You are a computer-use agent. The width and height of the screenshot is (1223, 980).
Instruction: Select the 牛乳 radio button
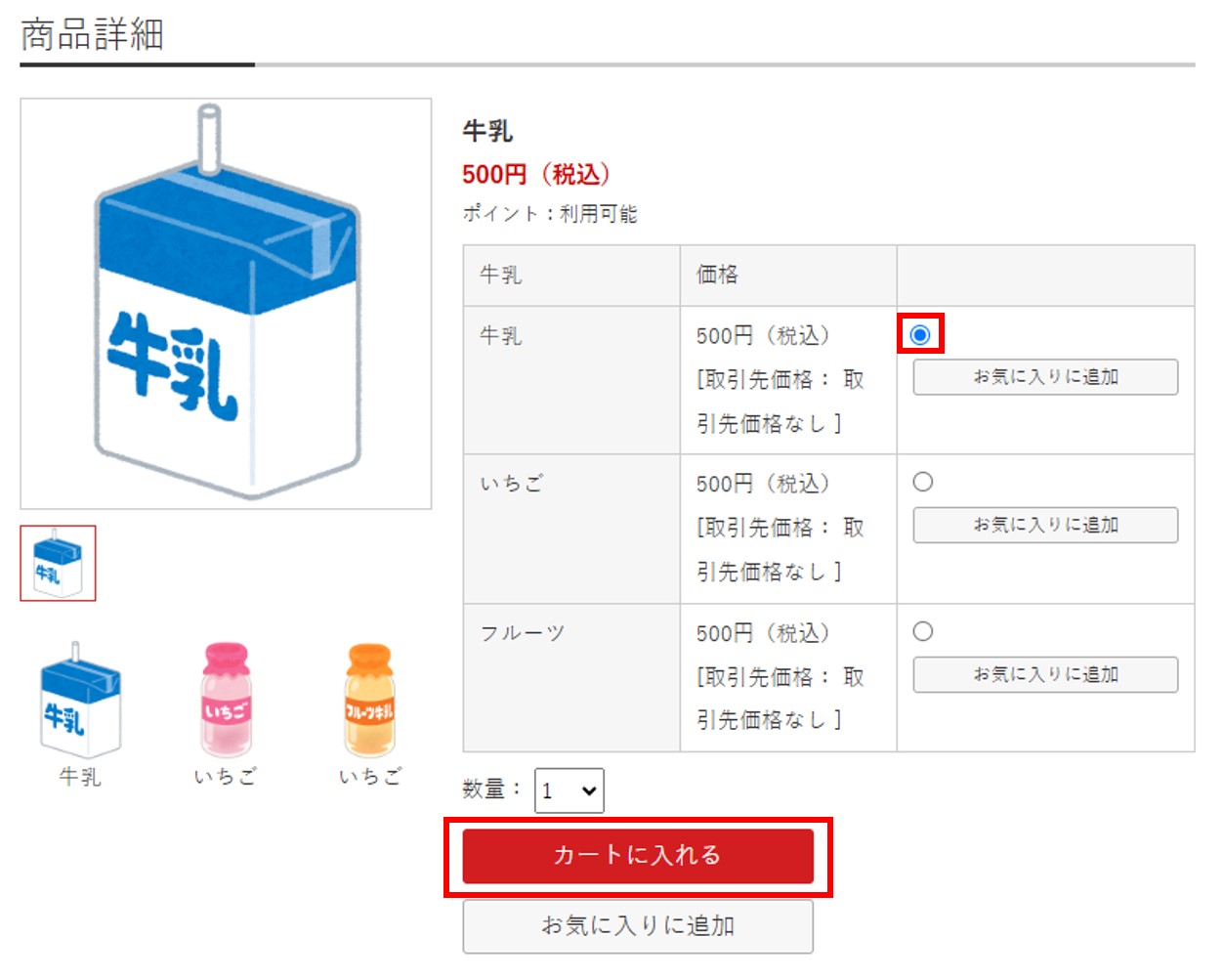point(920,335)
